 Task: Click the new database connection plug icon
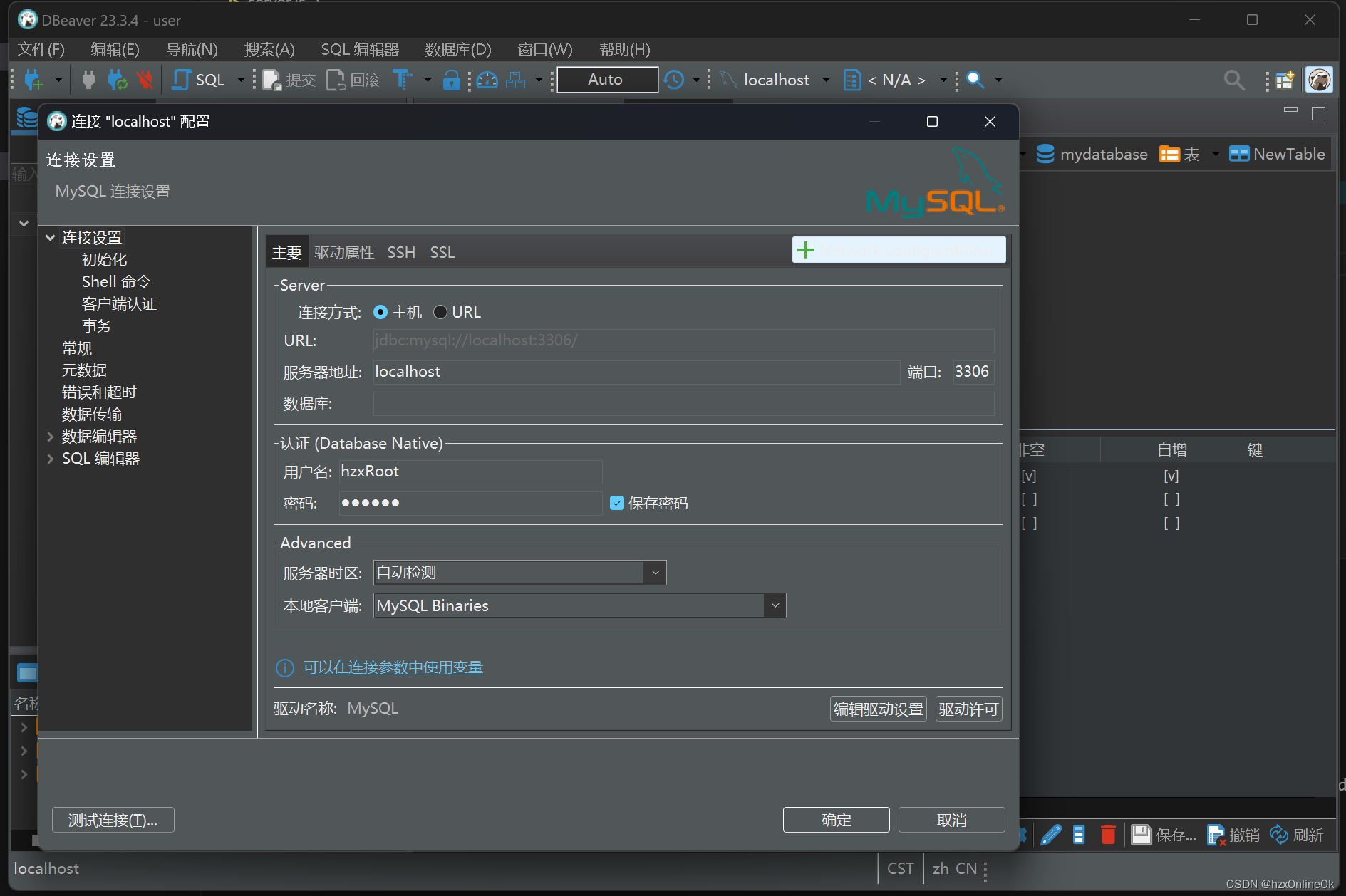33,80
